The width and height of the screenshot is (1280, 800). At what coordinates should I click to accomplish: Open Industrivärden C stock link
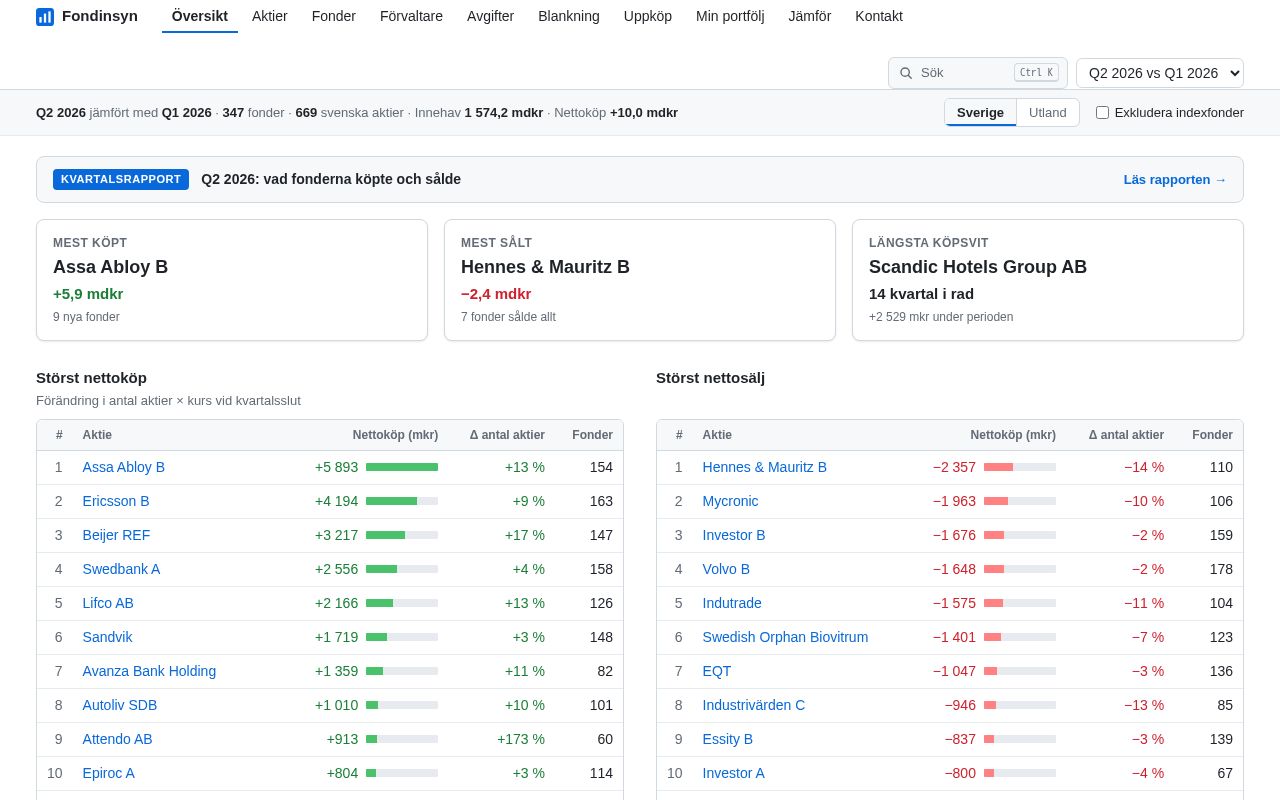[754, 705]
